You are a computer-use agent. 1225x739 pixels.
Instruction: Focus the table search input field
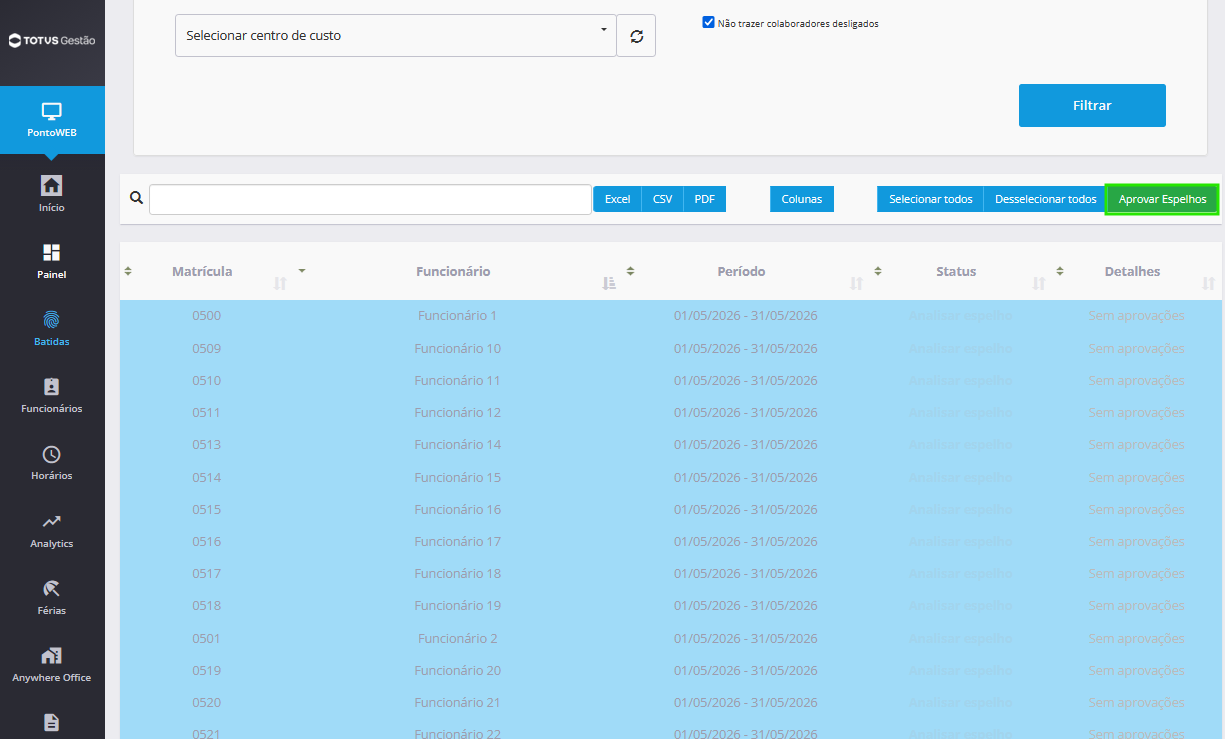click(x=370, y=199)
